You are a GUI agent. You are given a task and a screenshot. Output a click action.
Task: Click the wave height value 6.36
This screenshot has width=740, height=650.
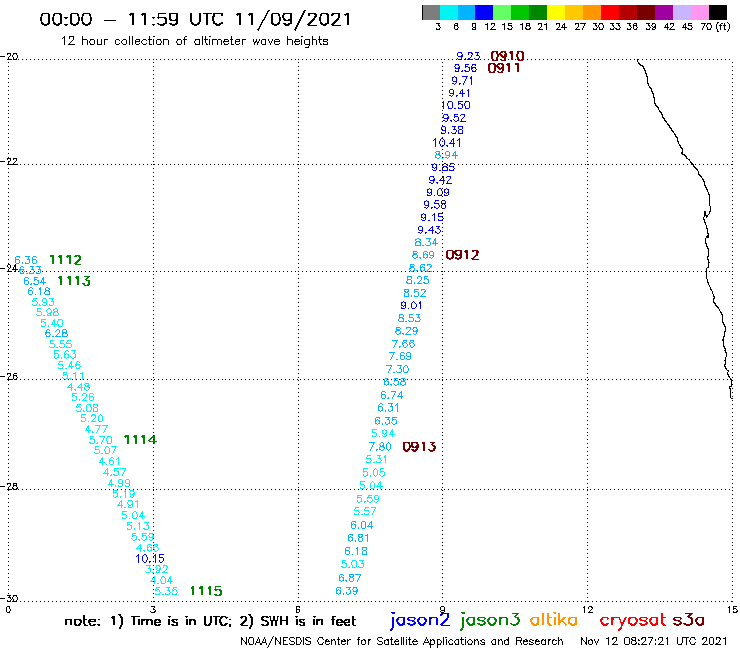pyautogui.click(x=26, y=260)
